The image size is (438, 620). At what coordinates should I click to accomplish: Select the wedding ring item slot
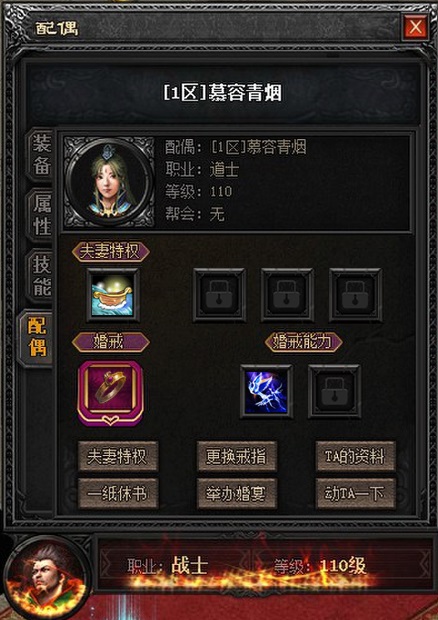pos(111,392)
